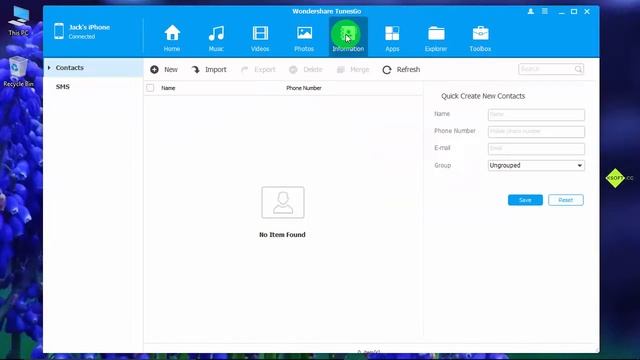The height and width of the screenshot is (360, 640).
Task: Focus the Name input field
Action: [x=536, y=115]
